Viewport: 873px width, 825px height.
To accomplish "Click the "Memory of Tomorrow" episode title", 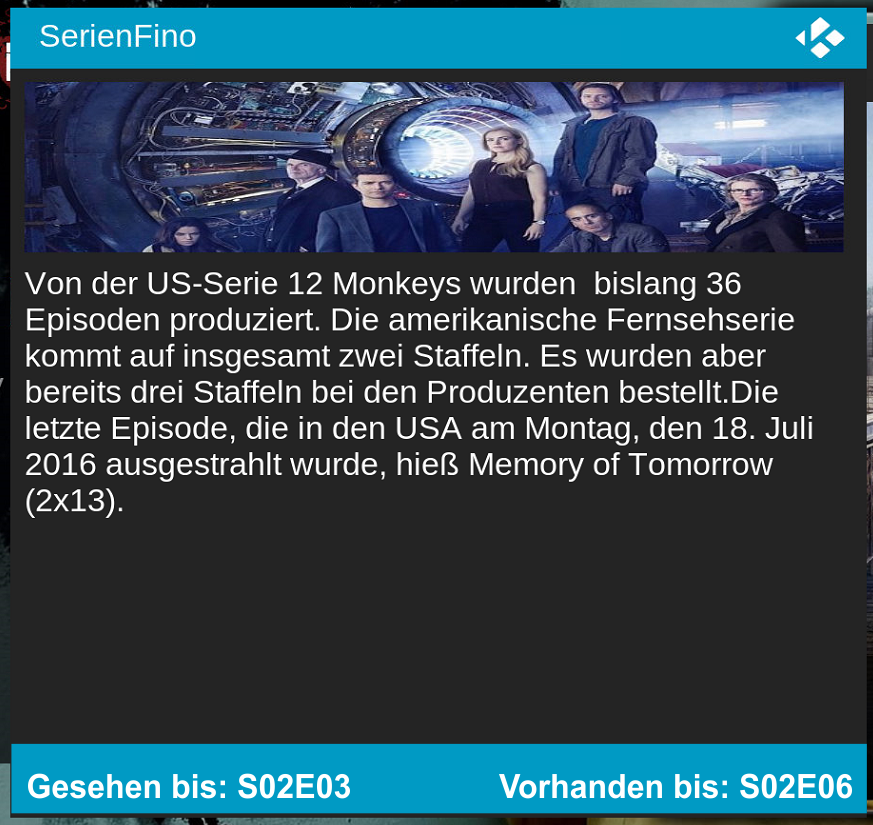I will (620, 464).
